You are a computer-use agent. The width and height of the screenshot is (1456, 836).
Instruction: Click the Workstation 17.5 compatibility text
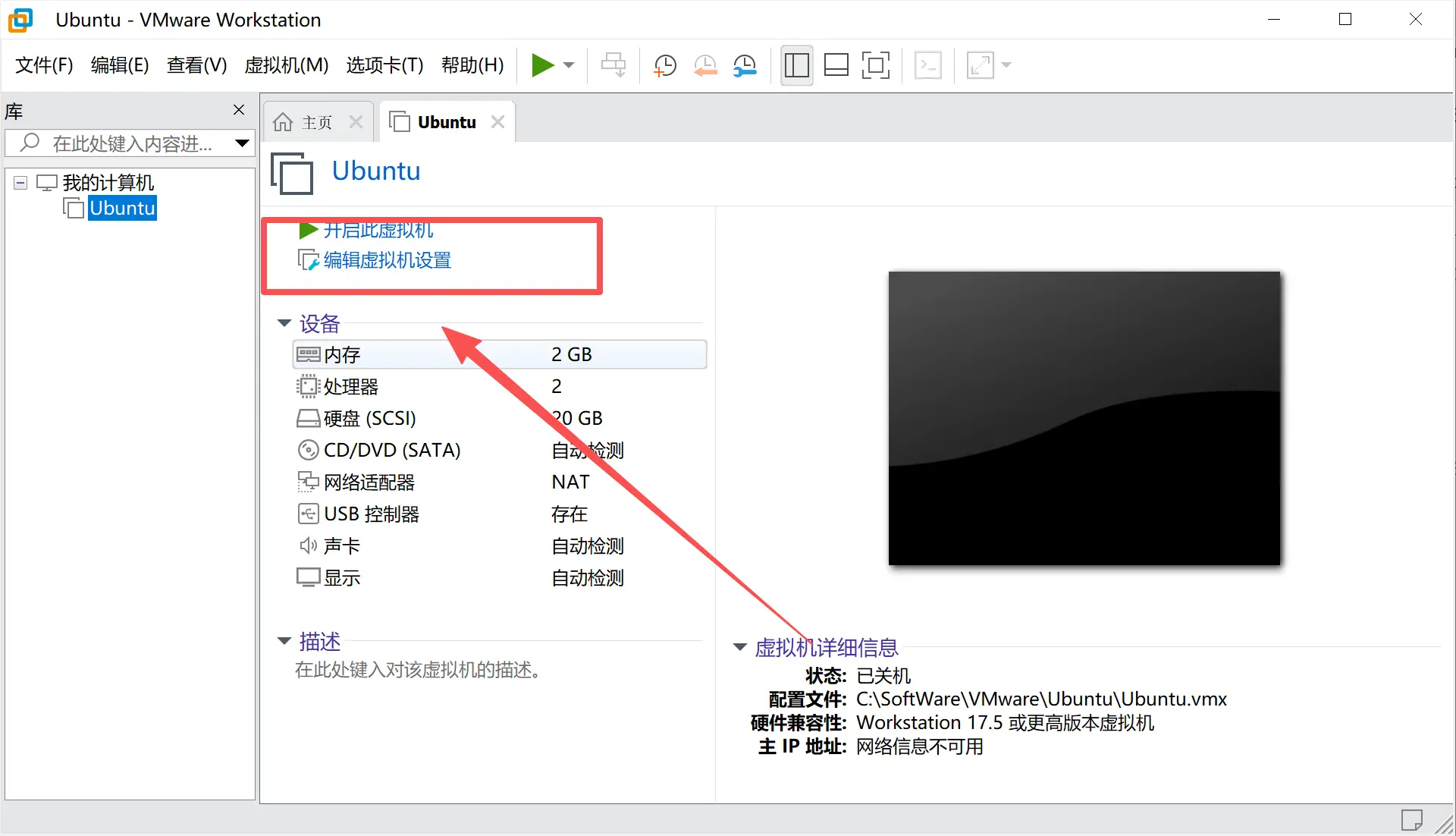tap(1005, 722)
